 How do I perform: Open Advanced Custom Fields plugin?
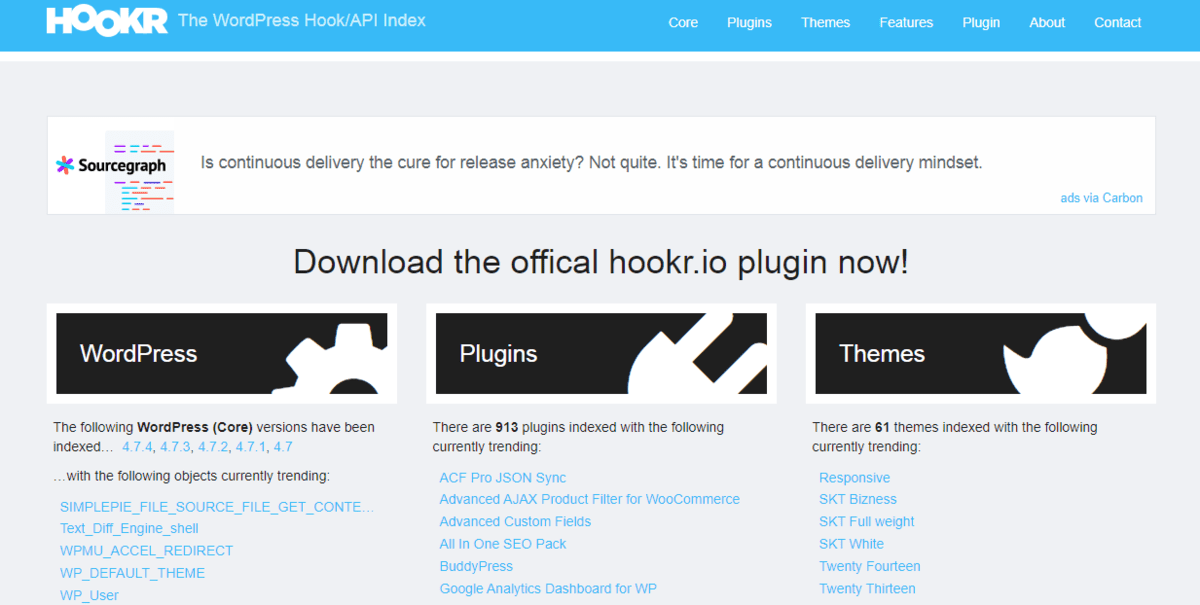tap(515, 521)
